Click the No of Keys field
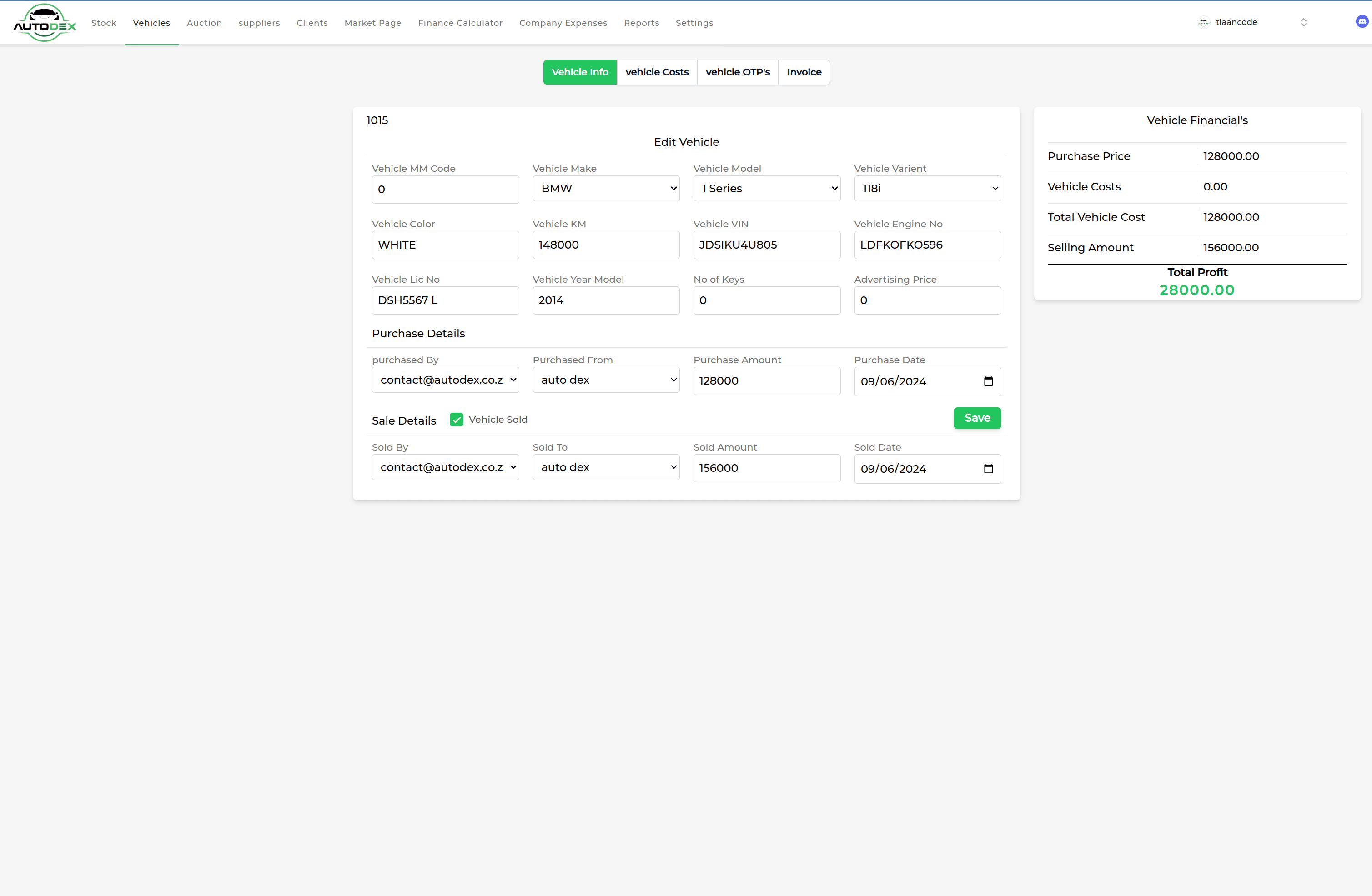Viewport: 1372px width, 896px height. 766,300
